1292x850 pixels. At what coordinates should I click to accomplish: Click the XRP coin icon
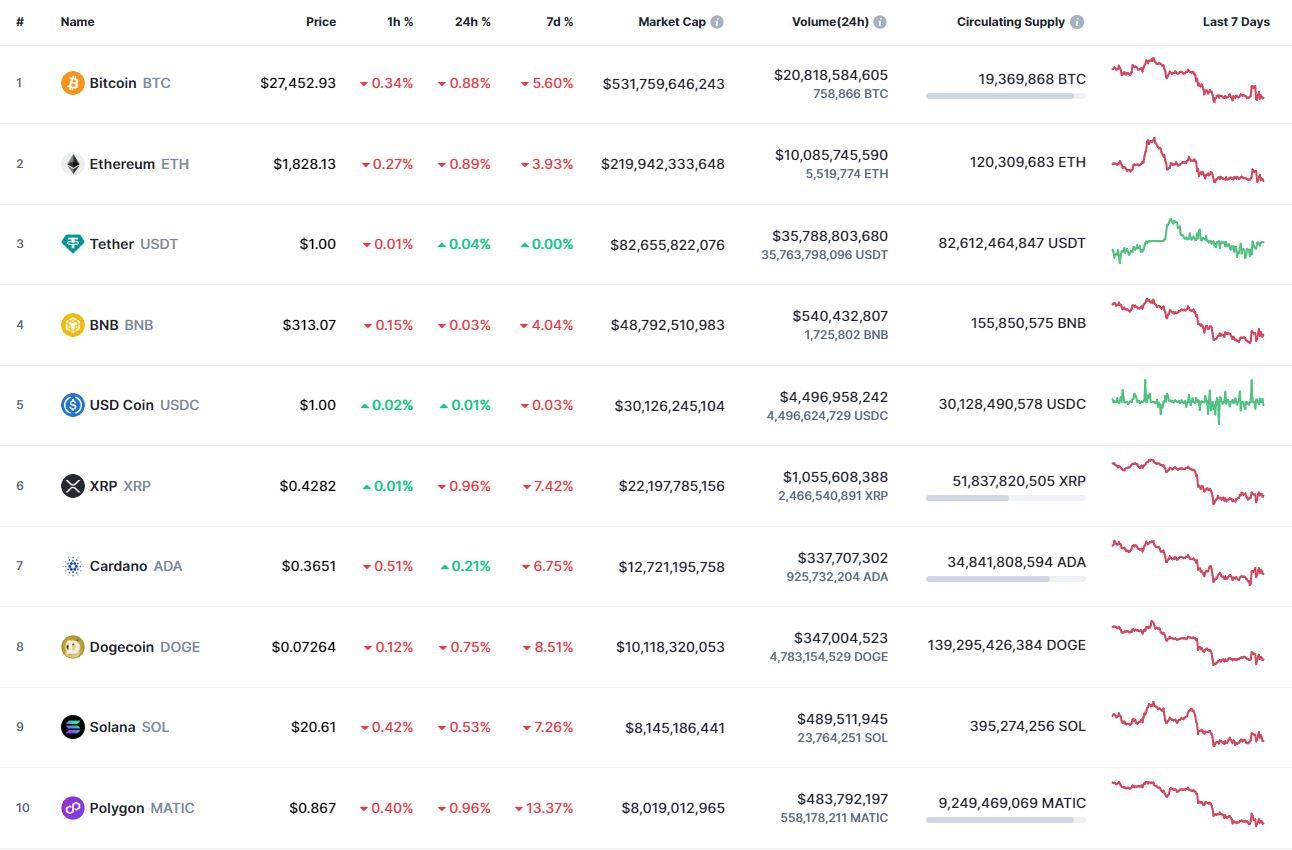click(72, 486)
